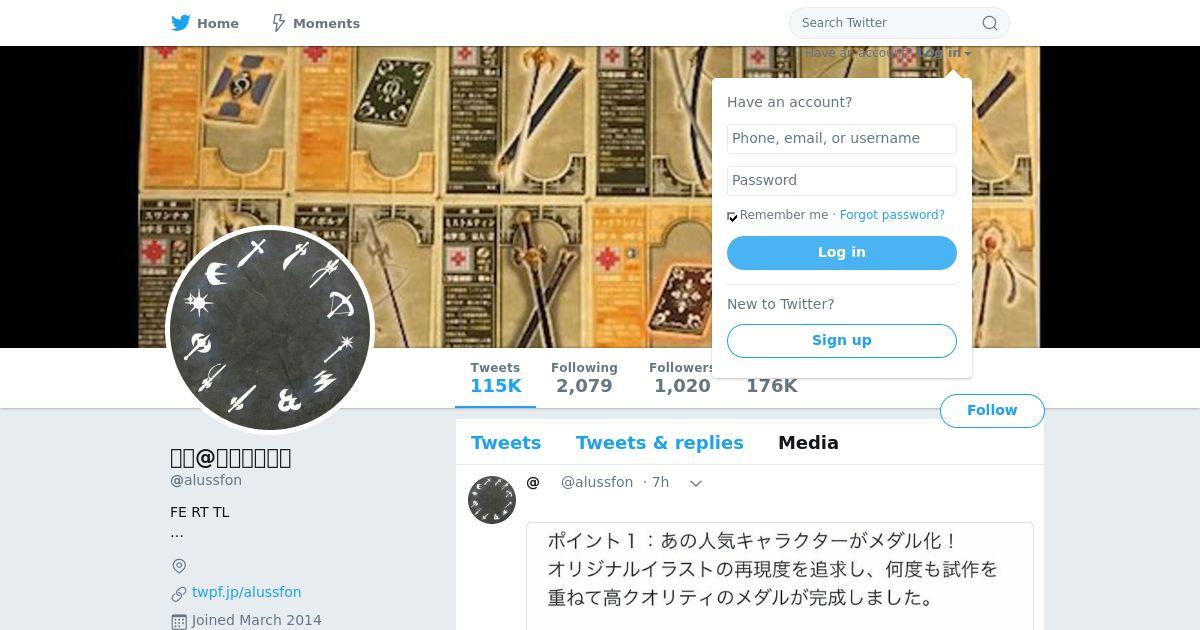Screen dimensions: 1200x630
Task: Click the Sign up button
Action: (842, 341)
